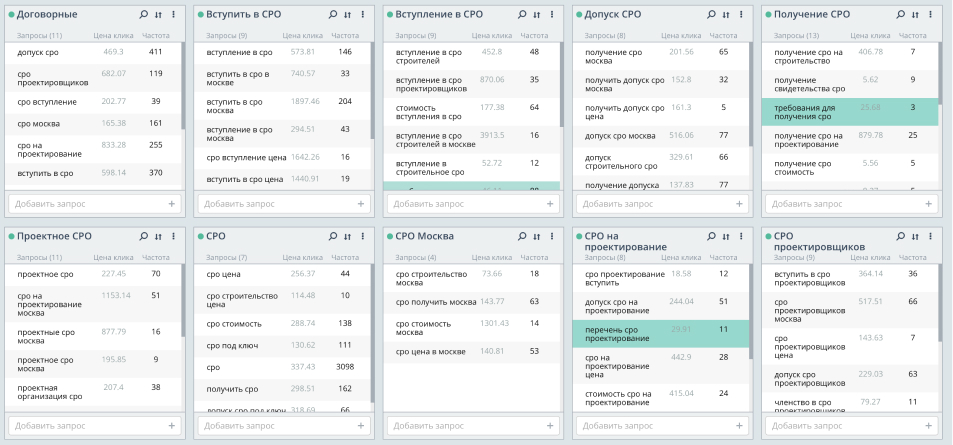Click the Частота column header in Допуск СРО
This screenshot has height=445, width=953.
coord(722,35)
